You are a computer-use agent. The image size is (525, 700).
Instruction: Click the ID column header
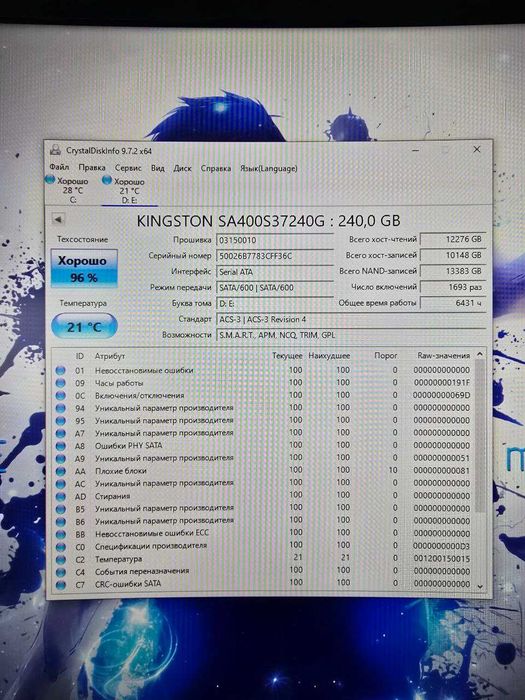pyautogui.click(x=79, y=356)
